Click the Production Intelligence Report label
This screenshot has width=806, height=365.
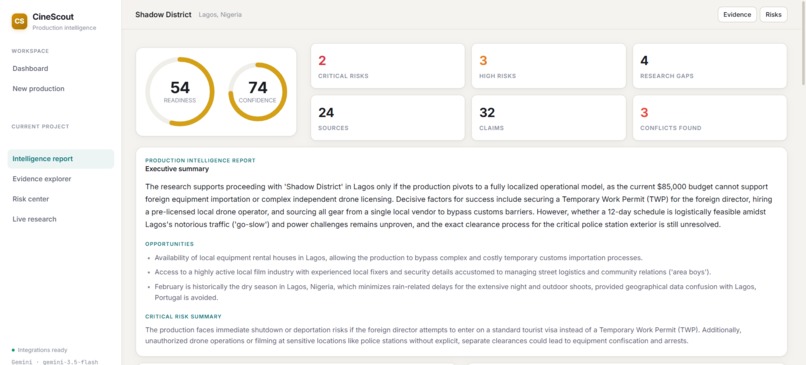click(200, 160)
